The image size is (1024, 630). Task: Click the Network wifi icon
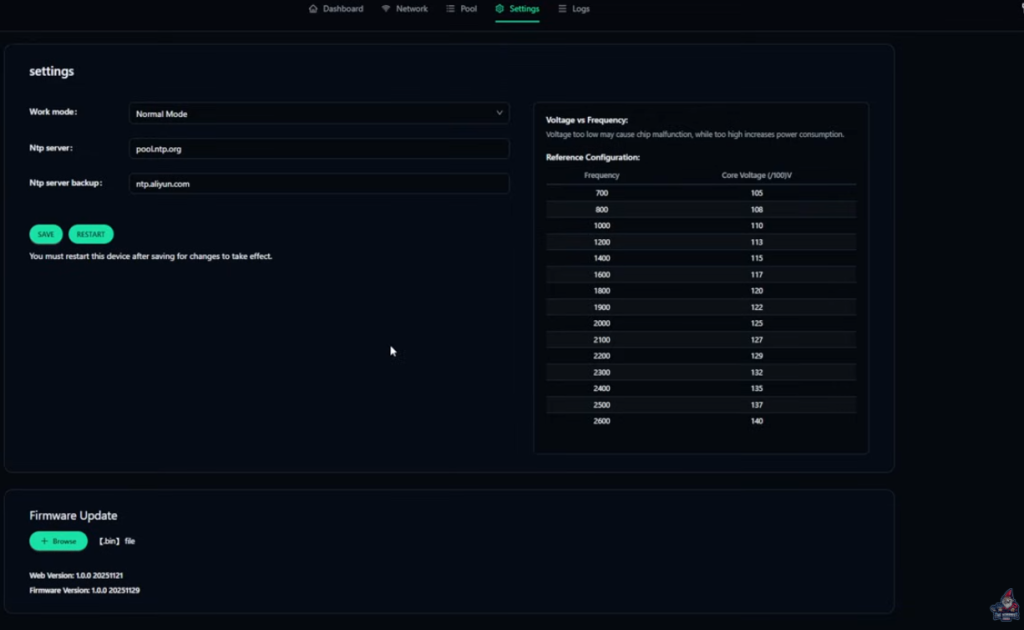point(386,9)
